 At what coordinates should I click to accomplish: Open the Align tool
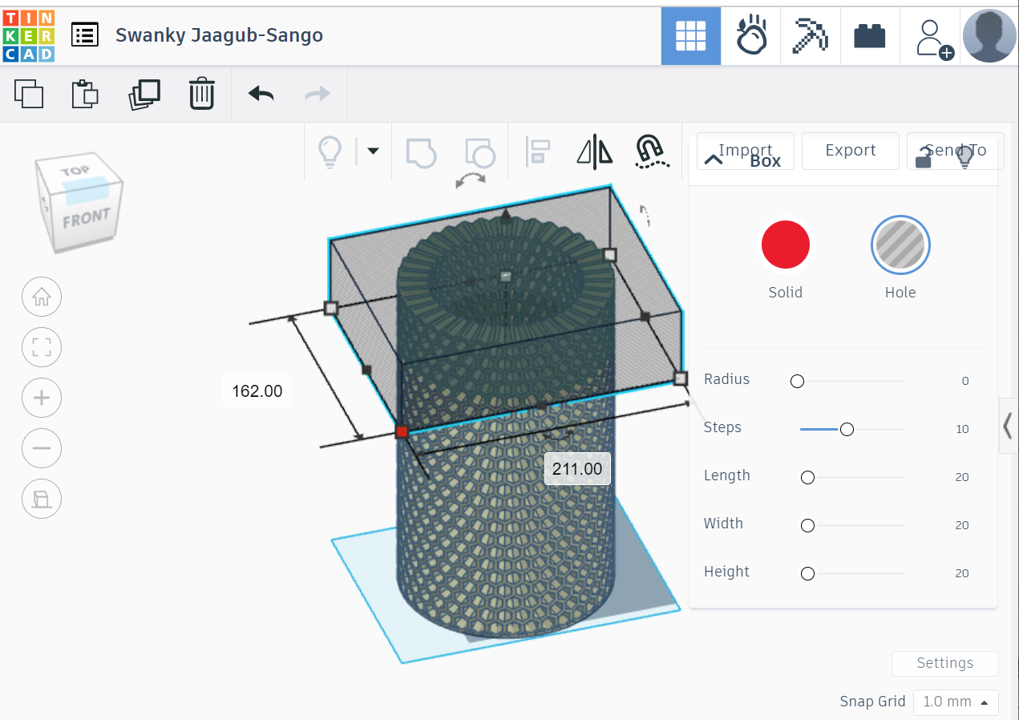[537, 152]
